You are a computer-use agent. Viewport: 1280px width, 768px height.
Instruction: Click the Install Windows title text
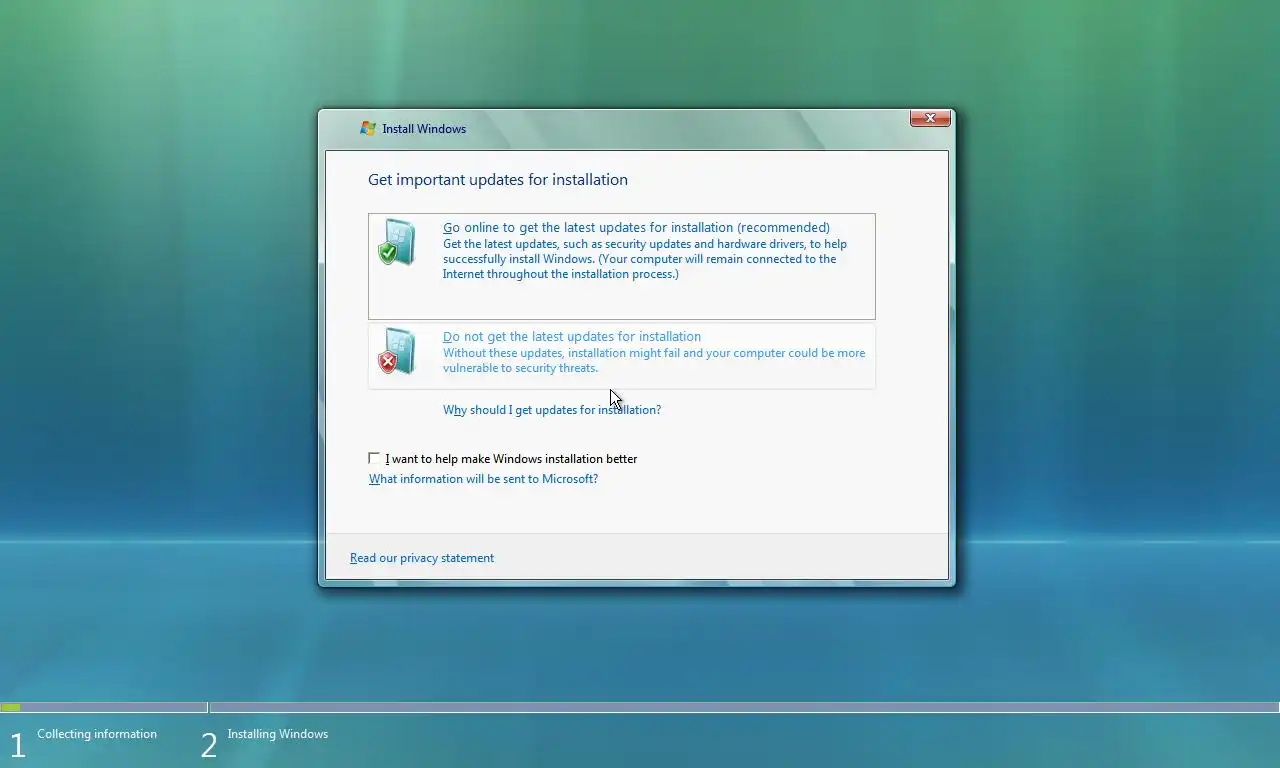424,129
